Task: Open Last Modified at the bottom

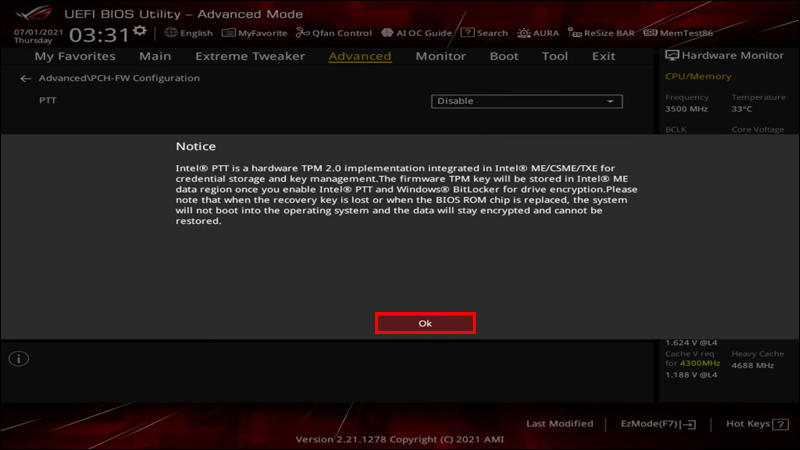Action: (560, 424)
